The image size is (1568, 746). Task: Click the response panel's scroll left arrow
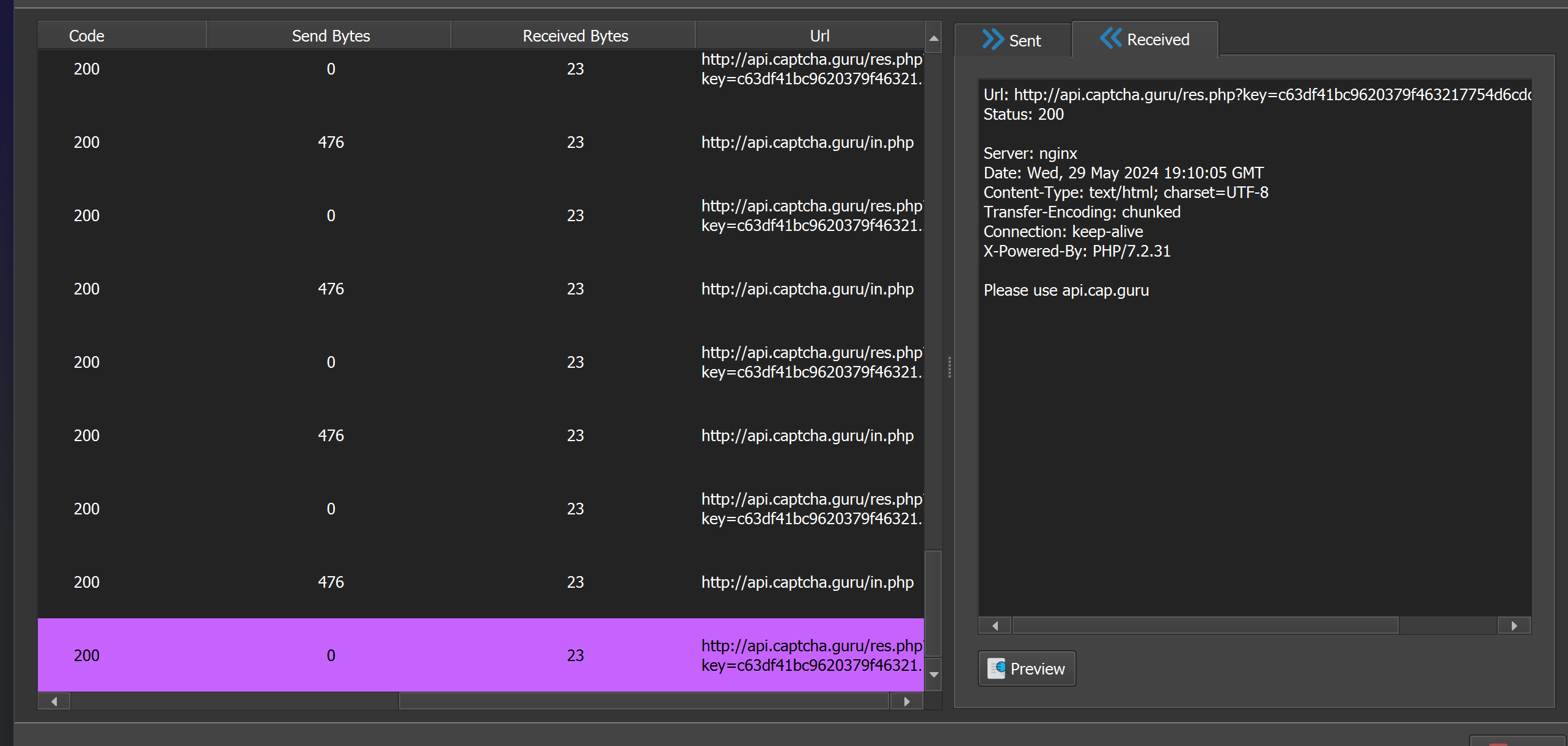tap(995, 626)
